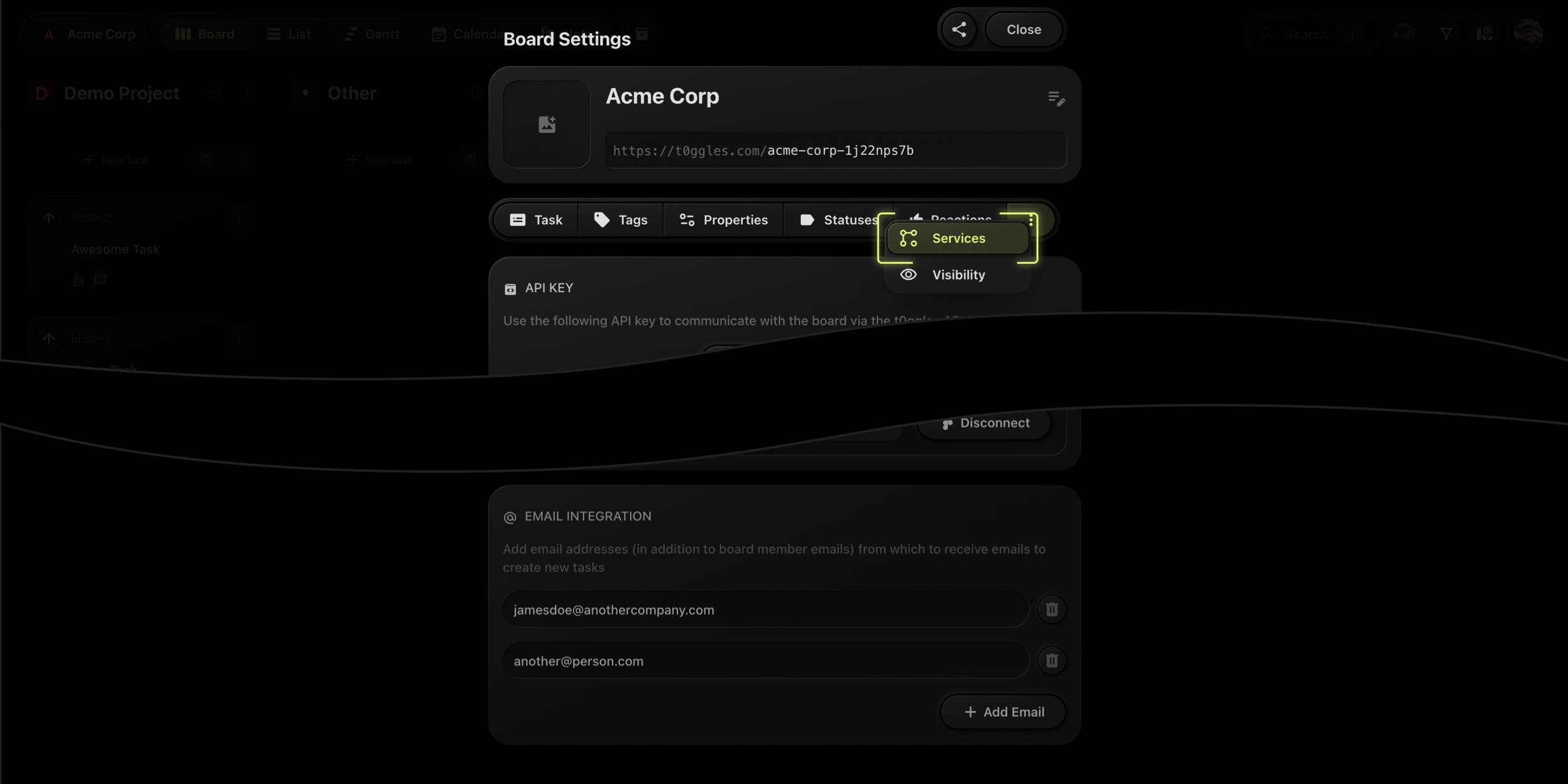Open the Statuses settings tab
This screenshot has height=784, width=1568.
tap(838, 220)
